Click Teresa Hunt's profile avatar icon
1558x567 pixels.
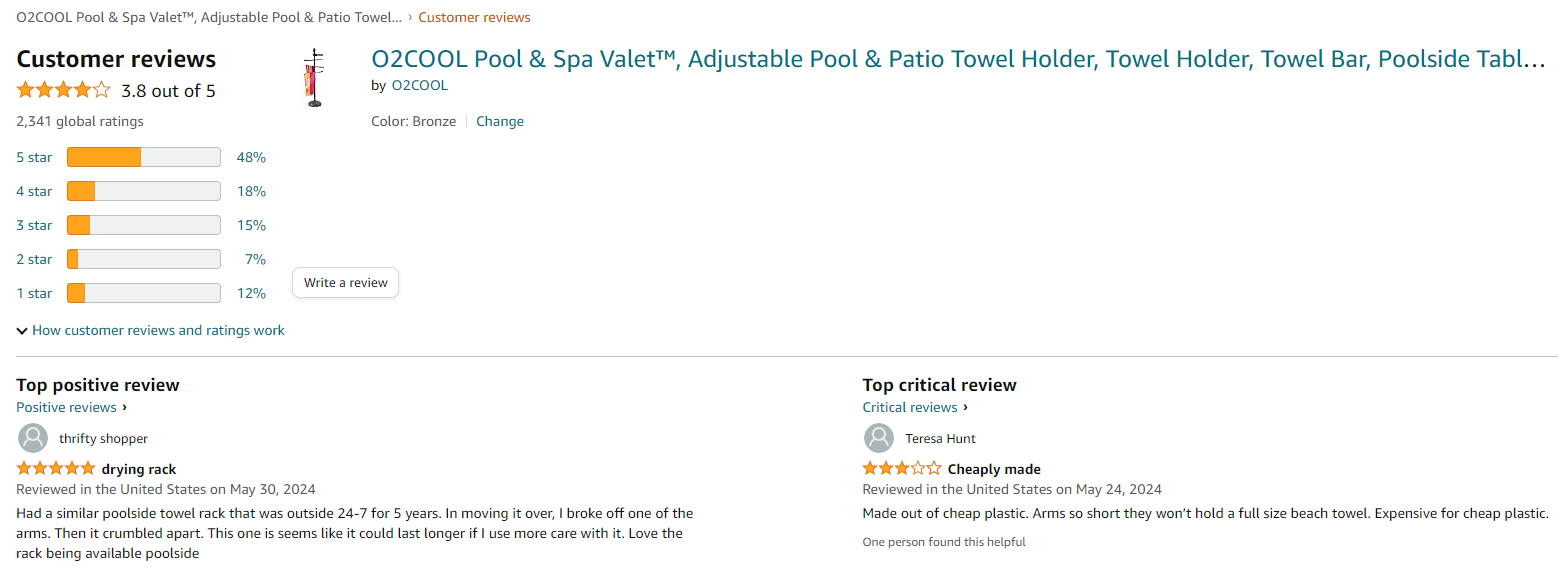879,438
